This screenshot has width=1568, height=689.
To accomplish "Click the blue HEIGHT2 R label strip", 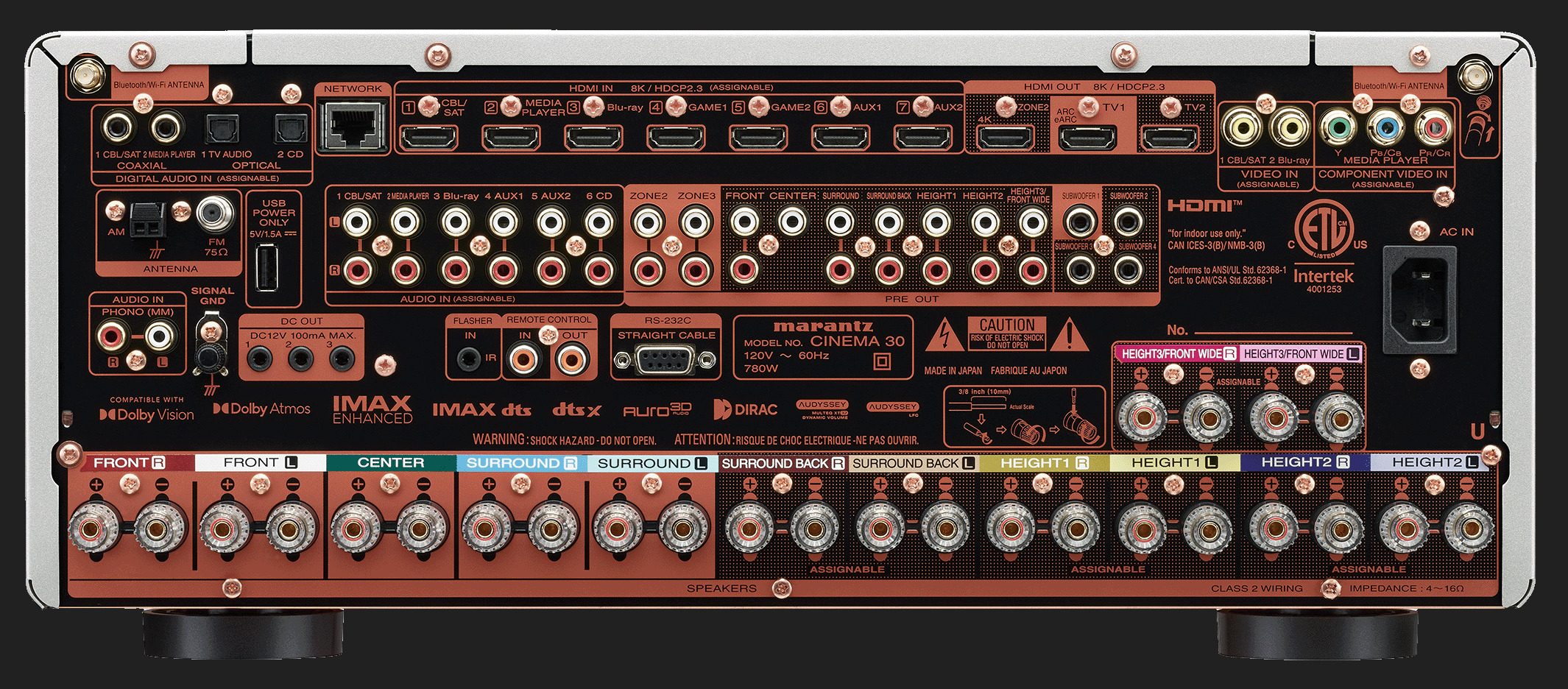I will click(1304, 462).
